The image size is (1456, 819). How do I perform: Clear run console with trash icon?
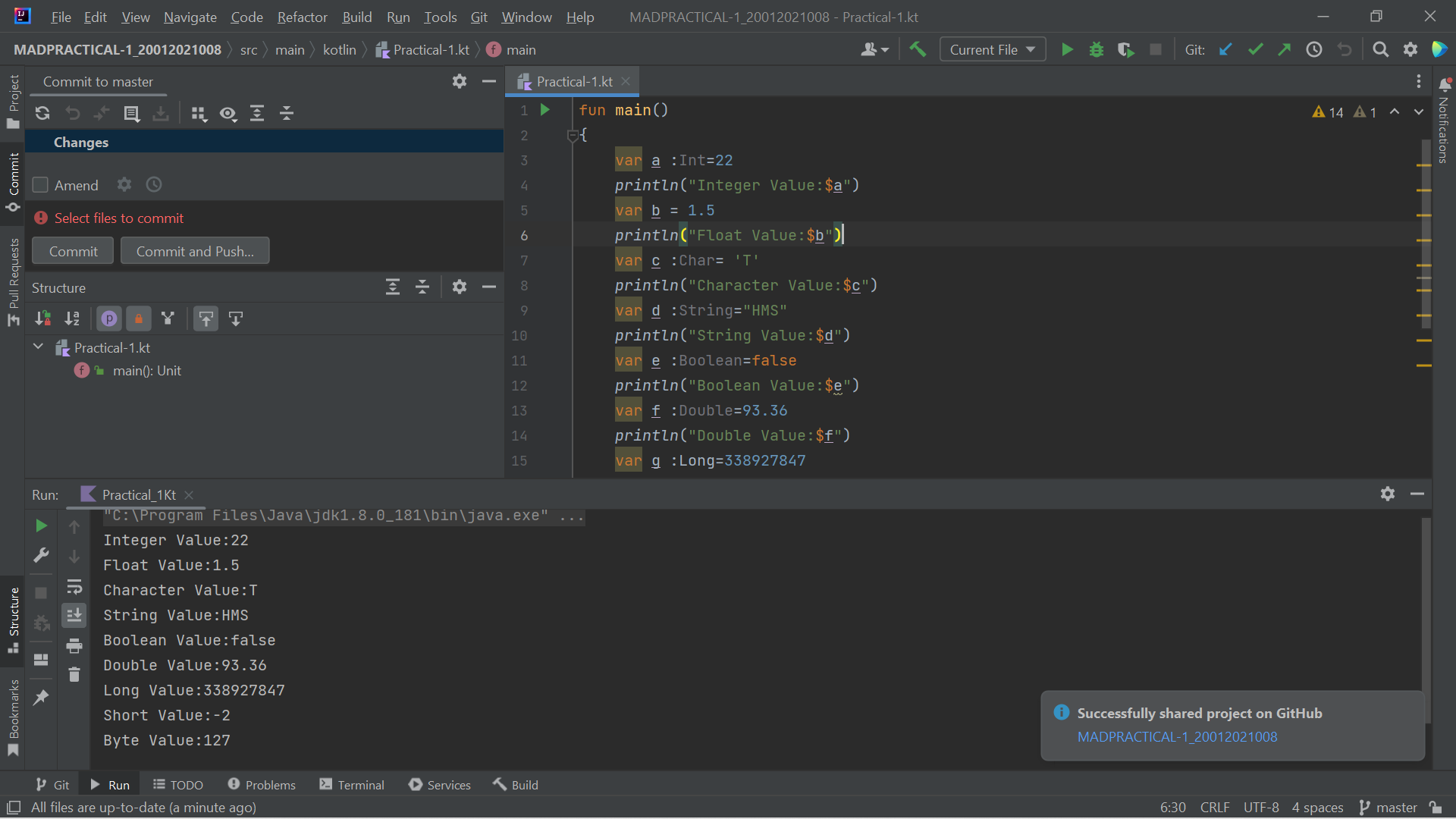tap(74, 674)
